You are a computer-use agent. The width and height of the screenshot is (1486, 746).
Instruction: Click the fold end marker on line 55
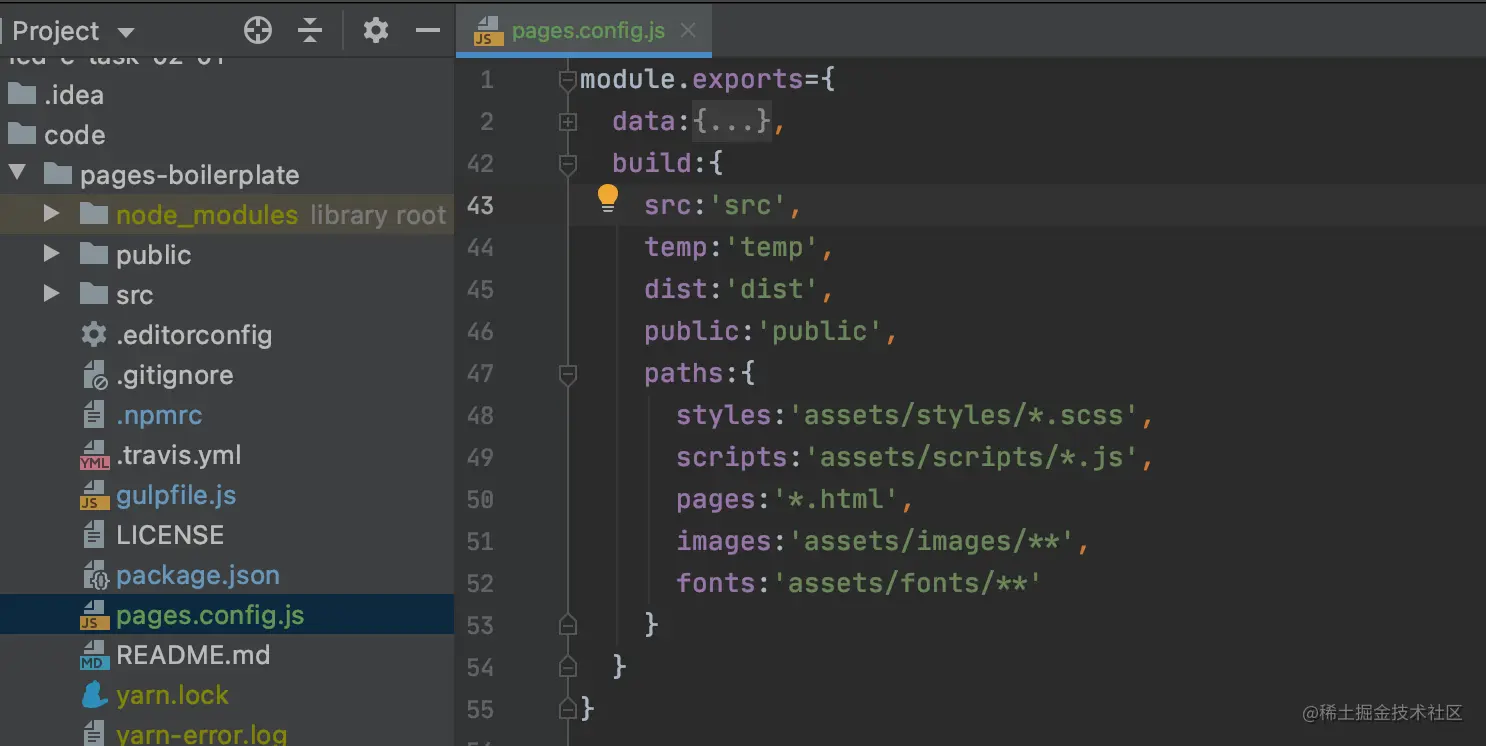point(568,709)
